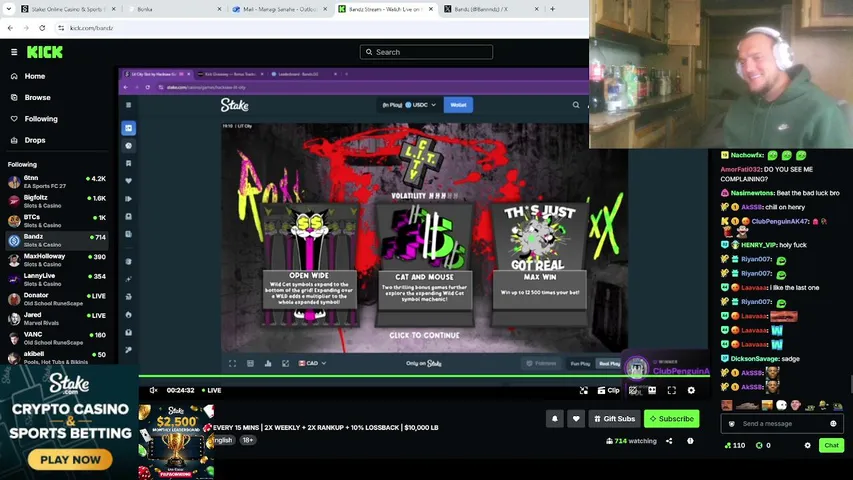The width and height of the screenshot is (853, 480).
Task: Click game fullscreen icon in Stake toolbar
Action: pos(232,363)
